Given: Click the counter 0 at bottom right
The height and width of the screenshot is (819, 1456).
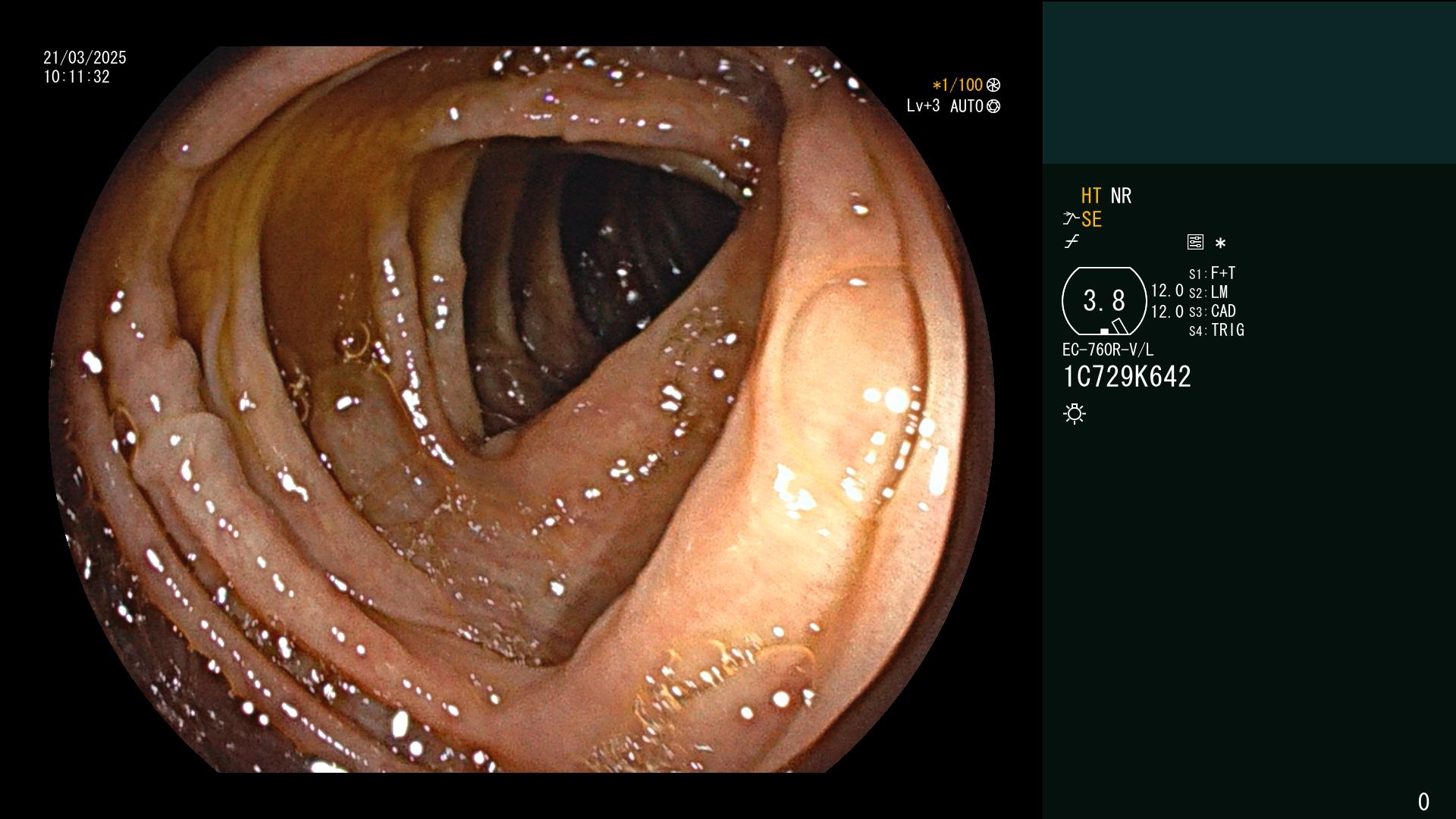Looking at the screenshot, I should tap(1423, 802).
